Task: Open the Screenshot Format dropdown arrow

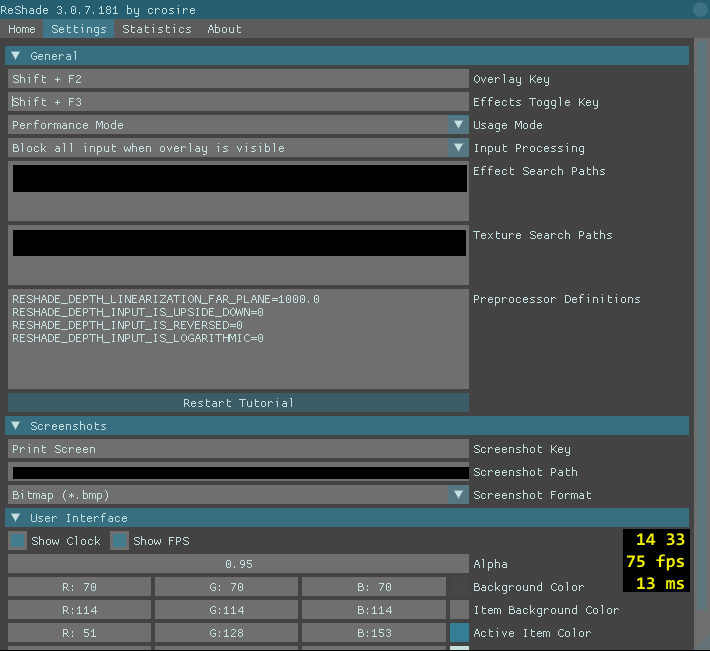Action: [458, 495]
